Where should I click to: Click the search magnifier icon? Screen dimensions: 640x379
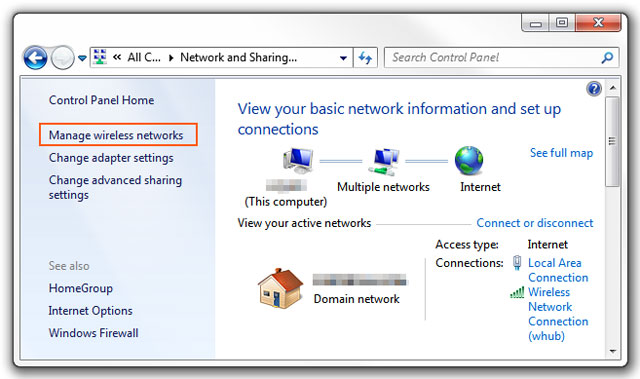tap(607, 58)
